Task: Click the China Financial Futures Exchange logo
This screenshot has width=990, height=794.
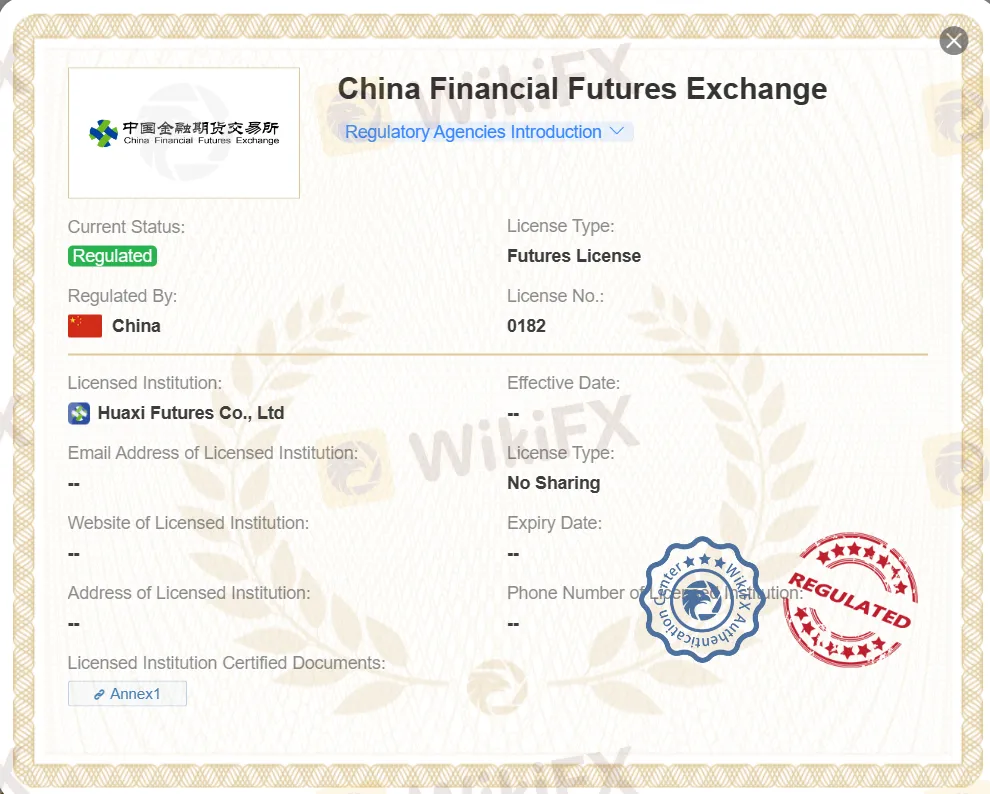Action: coord(184,133)
